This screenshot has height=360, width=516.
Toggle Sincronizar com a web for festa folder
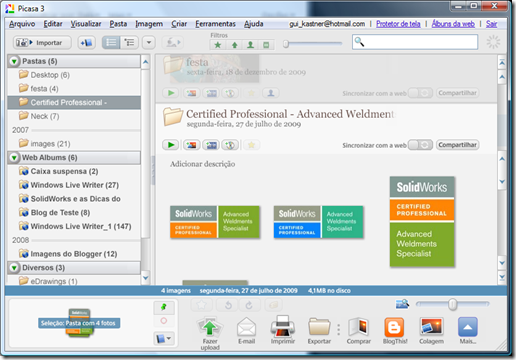point(420,93)
